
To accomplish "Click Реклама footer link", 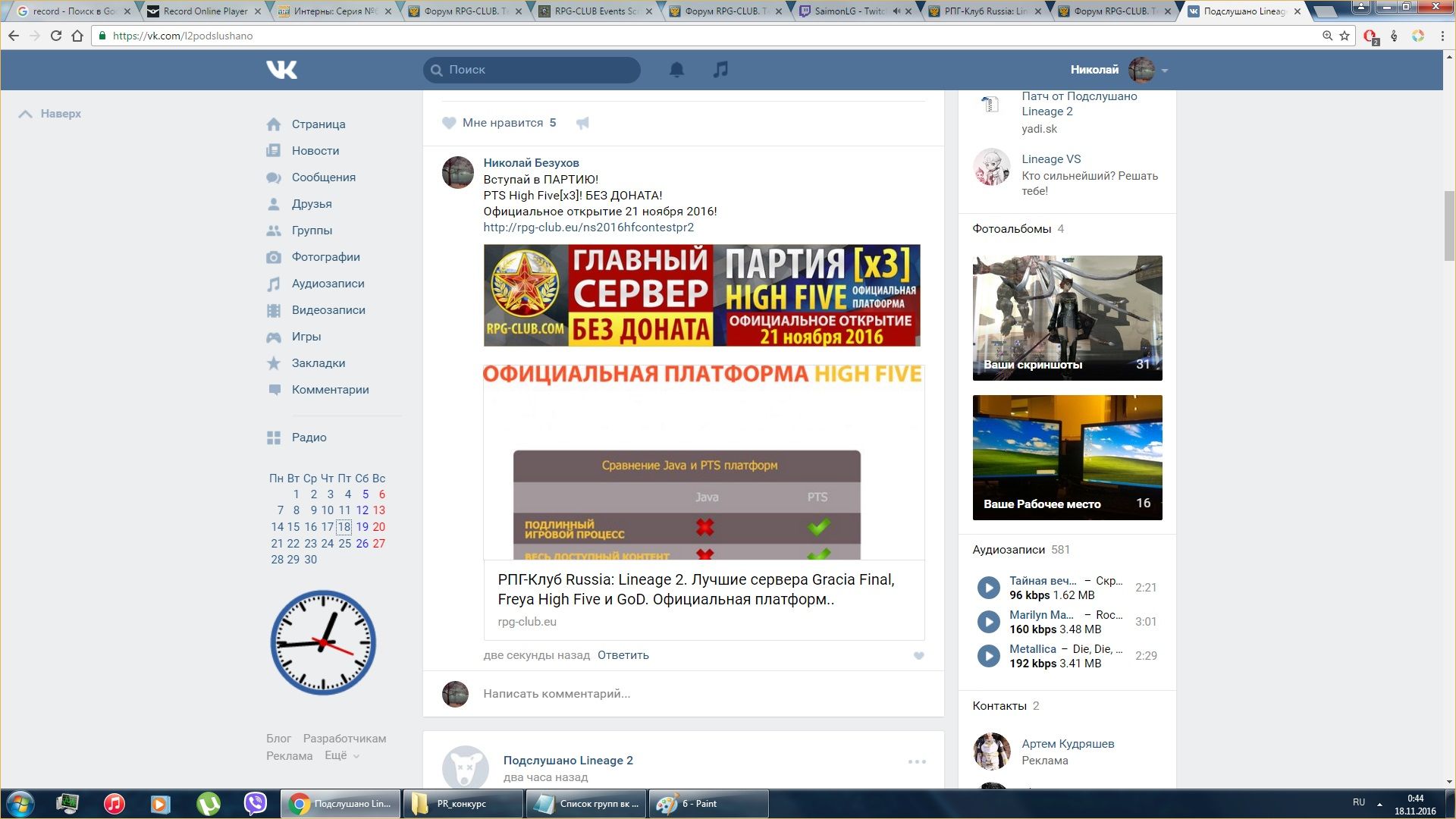I will click(x=289, y=756).
